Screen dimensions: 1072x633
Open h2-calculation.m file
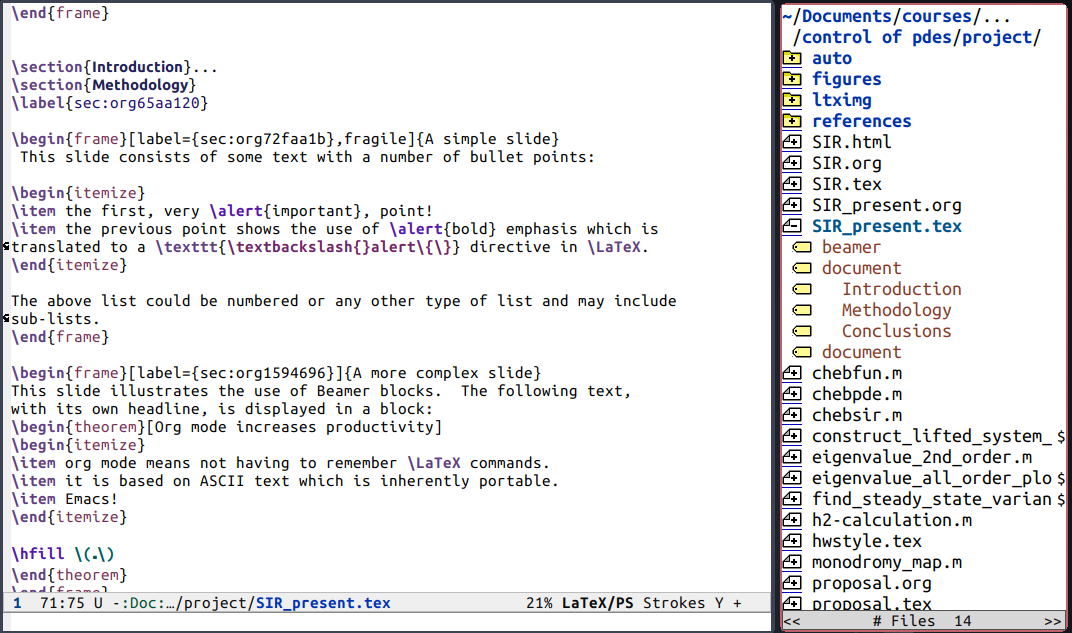(x=892, y=520)
